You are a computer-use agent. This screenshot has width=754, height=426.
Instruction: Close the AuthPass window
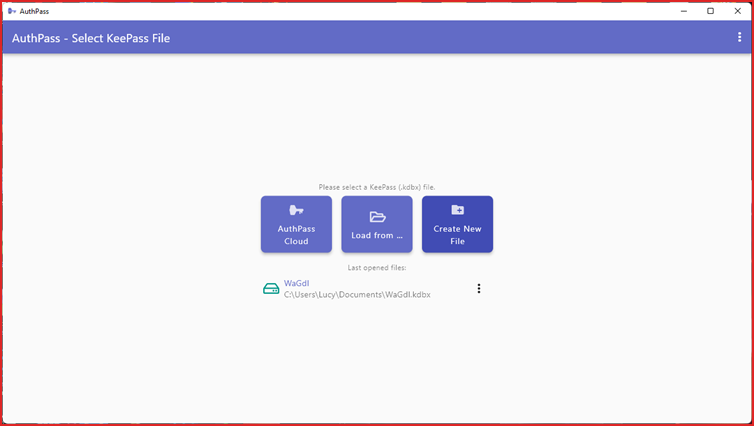pyautogui.click(x=738, y=11)
